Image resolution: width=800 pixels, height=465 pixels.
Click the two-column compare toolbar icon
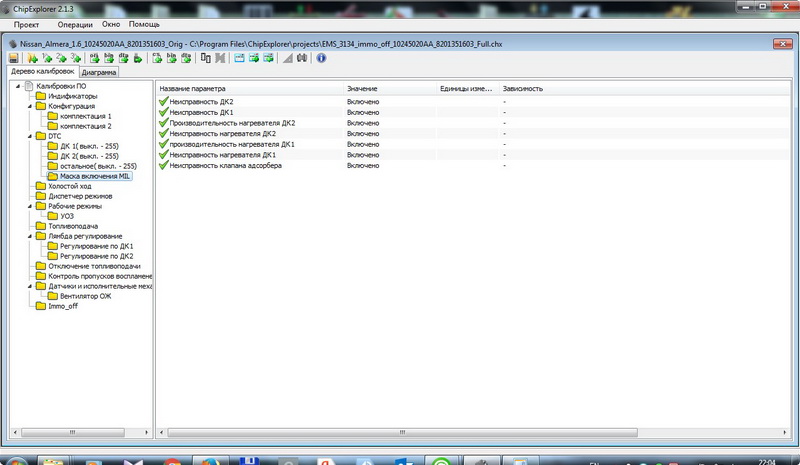click(205, 59)
